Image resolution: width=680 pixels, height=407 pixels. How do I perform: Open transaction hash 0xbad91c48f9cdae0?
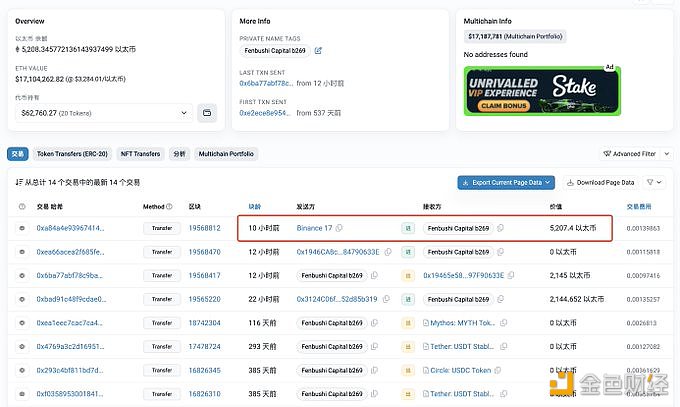coord(71,299)
